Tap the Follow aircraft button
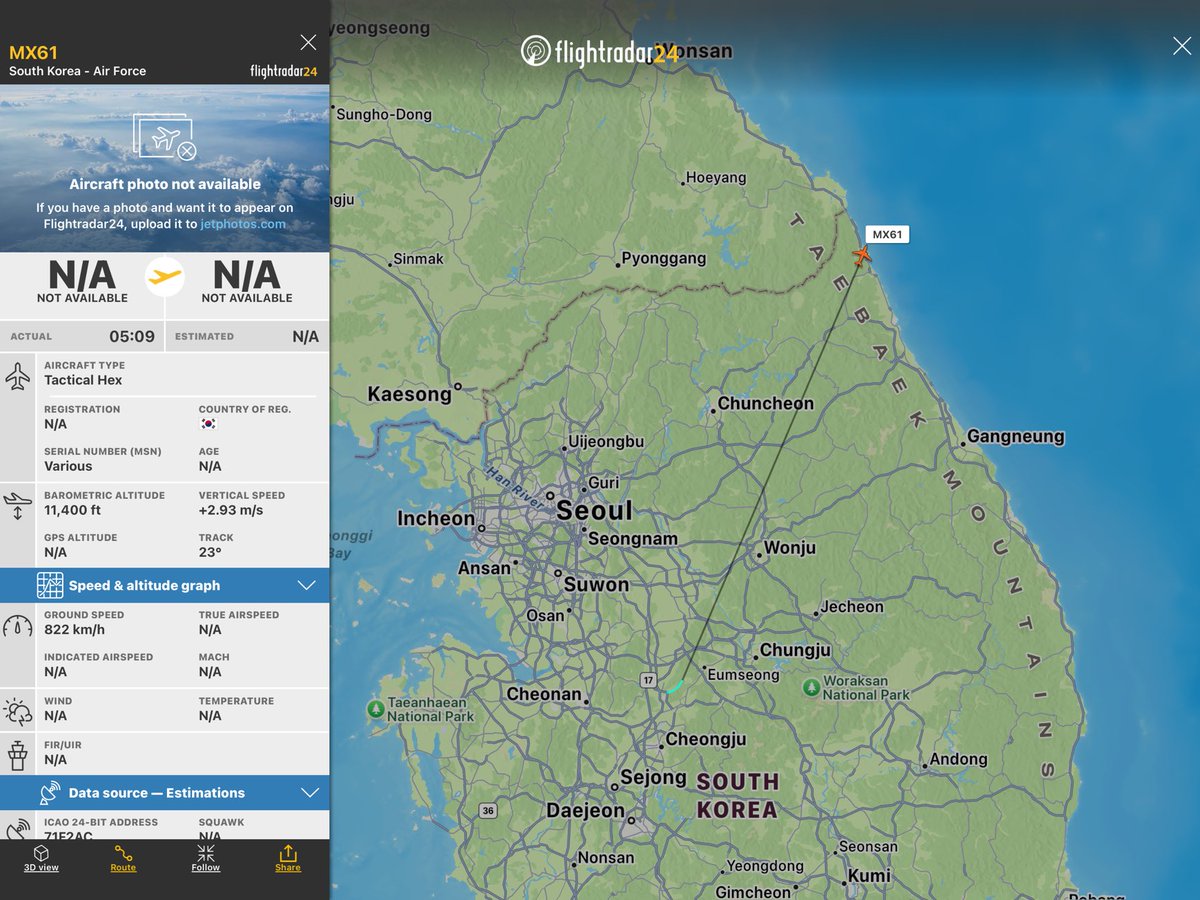This screenshot has height=900, width=1200. (205, 858)
